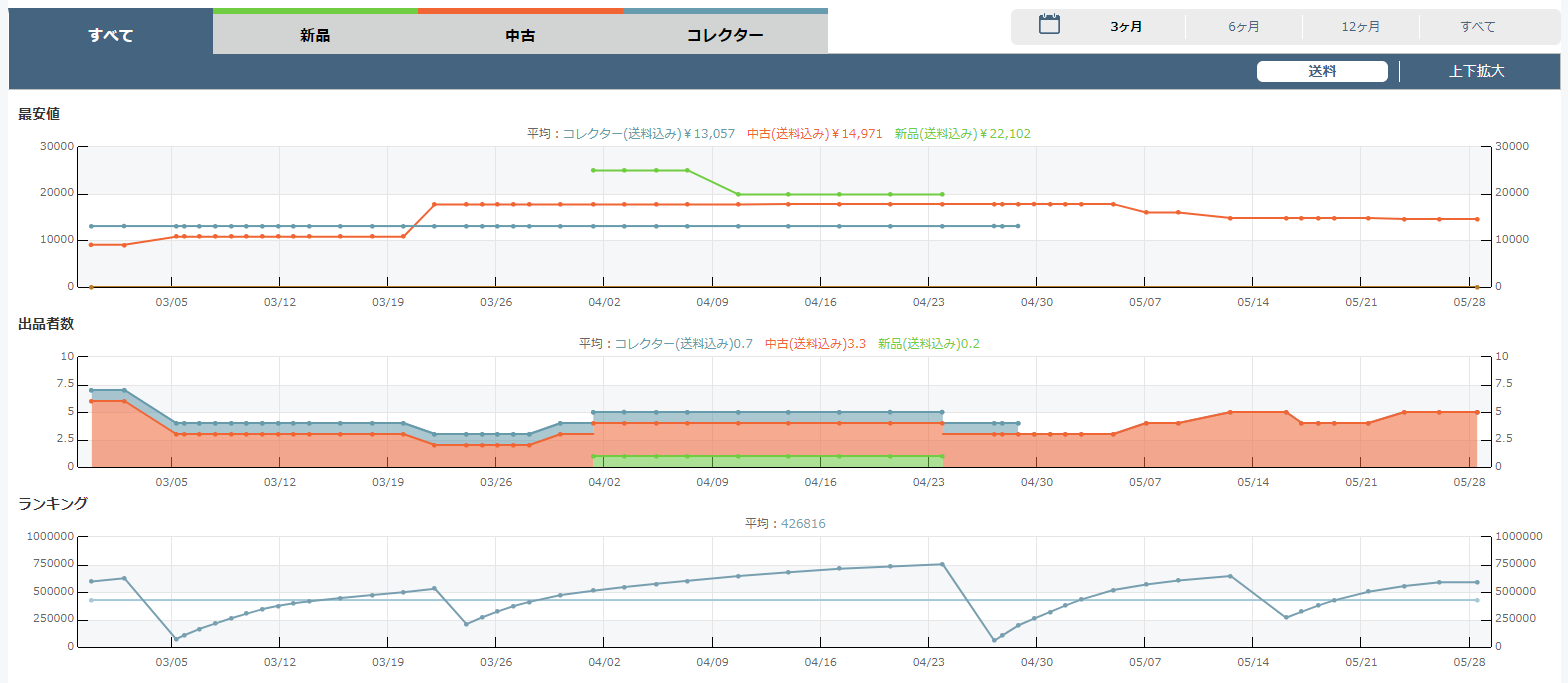Click the 上下拡大 vertical zoom button
Image resolution: width=1568 pixels, height=683 pixels.
tap(1476, 71)
